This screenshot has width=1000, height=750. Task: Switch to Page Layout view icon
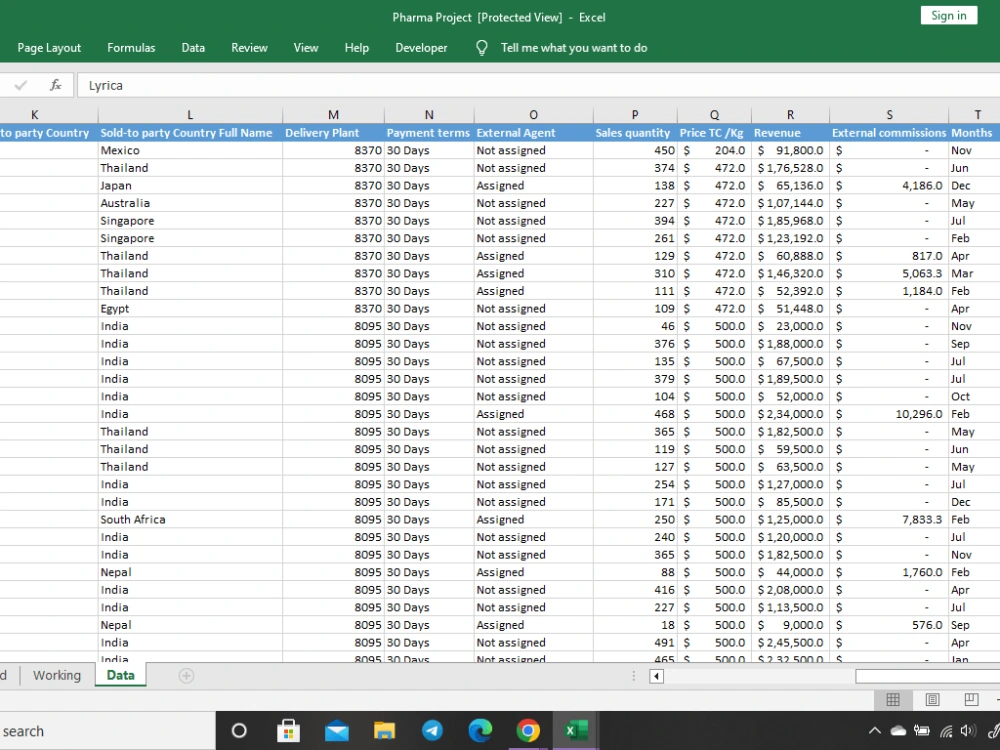932,700
